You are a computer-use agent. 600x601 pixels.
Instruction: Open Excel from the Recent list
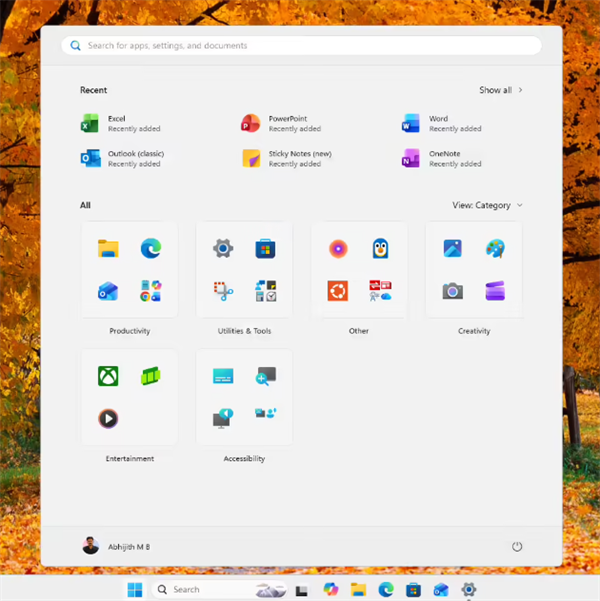(x=120, y=123)
